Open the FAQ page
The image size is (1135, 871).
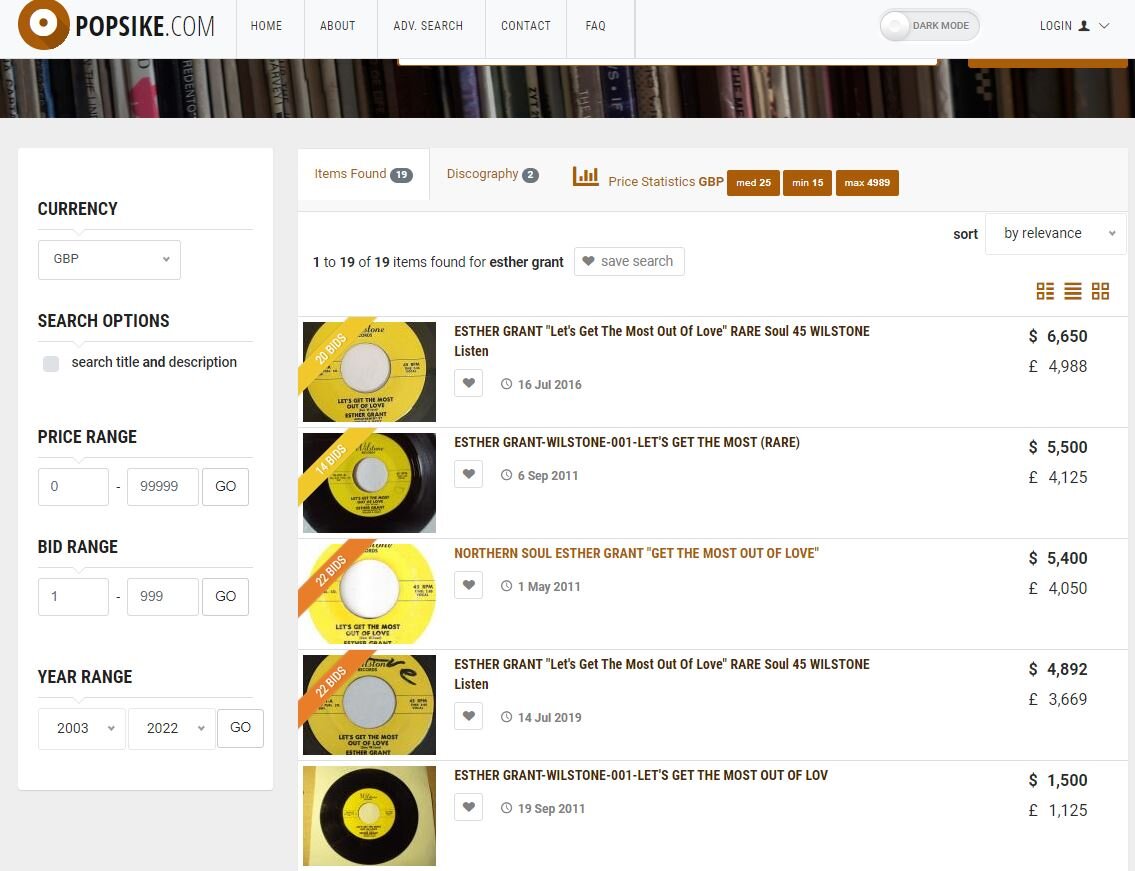(x=595, y=25)
